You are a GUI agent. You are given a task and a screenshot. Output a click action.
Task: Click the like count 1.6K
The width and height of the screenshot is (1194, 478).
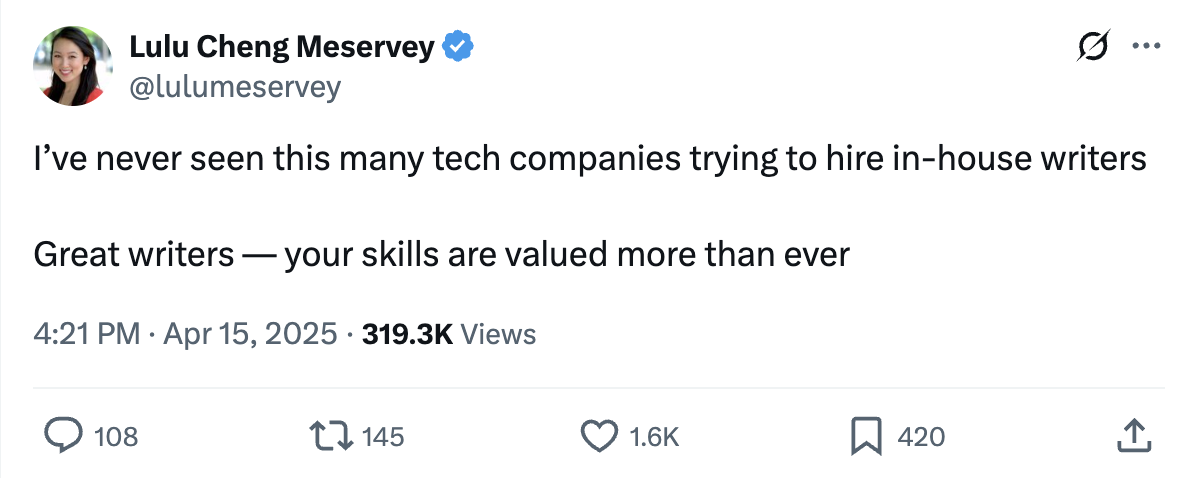click(657, 437)
